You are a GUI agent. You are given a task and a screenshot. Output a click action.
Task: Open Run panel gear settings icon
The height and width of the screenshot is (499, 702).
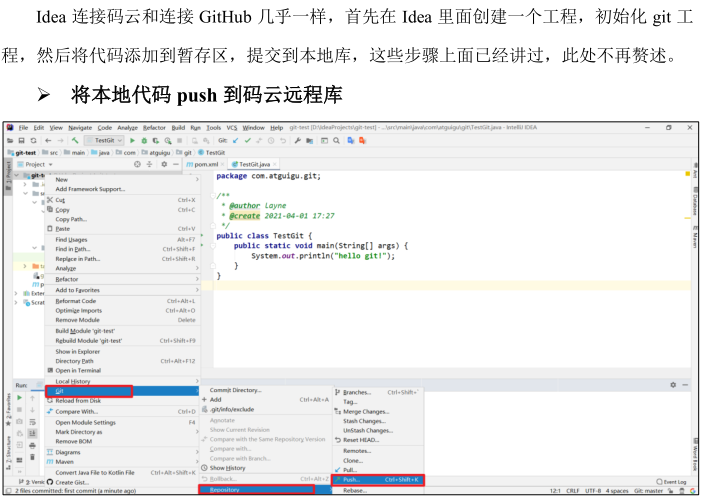[x=673, y=385]
